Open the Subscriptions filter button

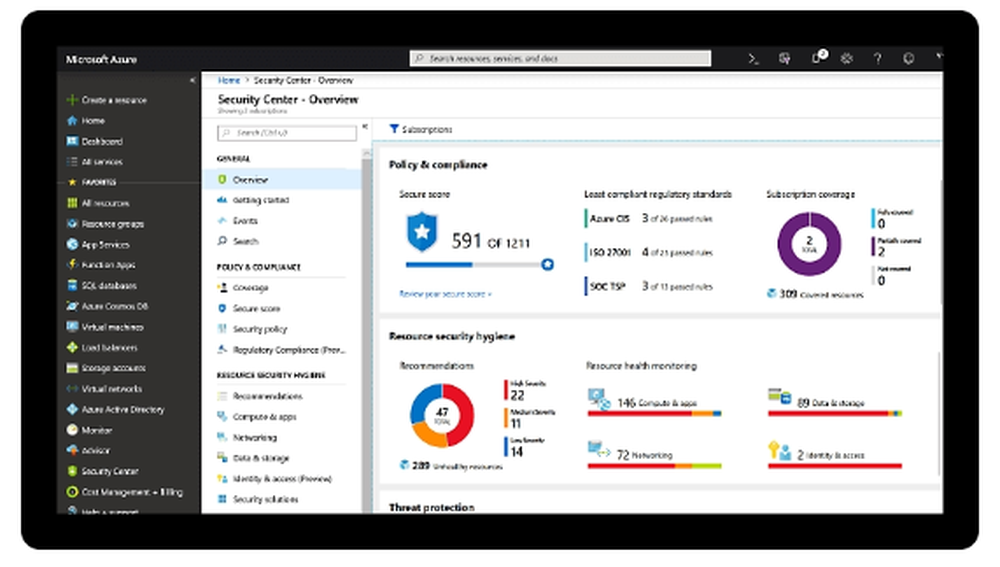(421, 129)
